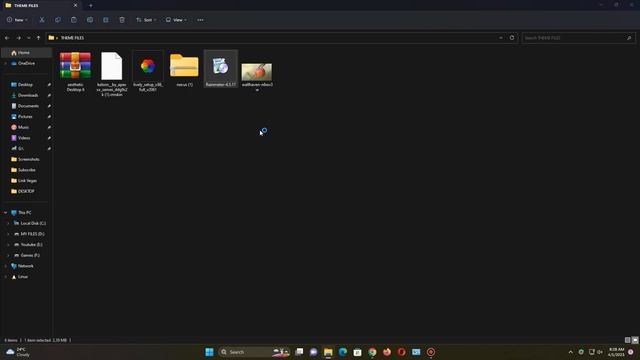This screenshot has width=640, height=360.
Task: Expand the OneDrive tree node
Action: pyautogui.click(x=5, y=64)
